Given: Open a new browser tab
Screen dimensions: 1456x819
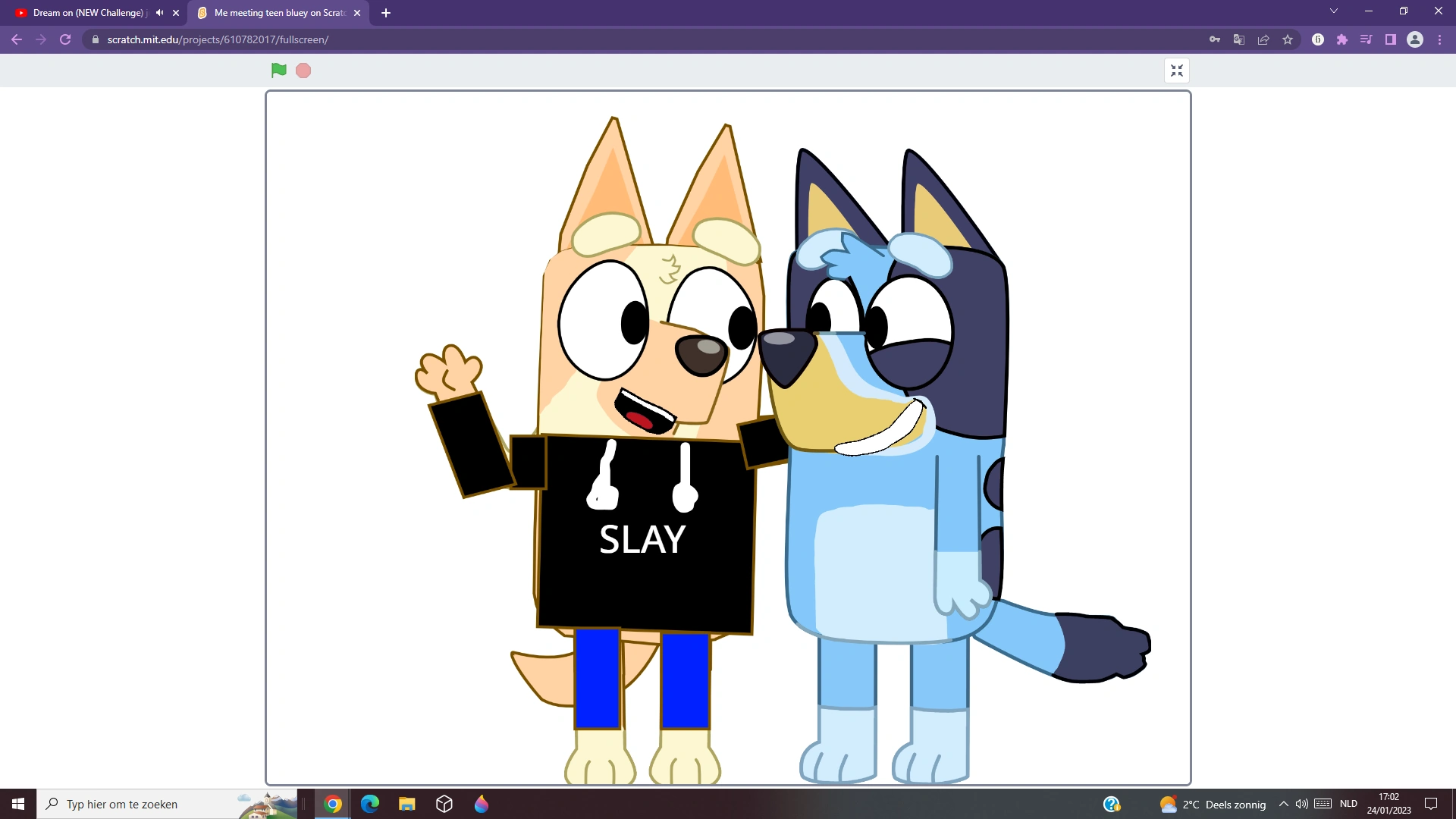Looking at the screenshot, I should coord(385,13).
